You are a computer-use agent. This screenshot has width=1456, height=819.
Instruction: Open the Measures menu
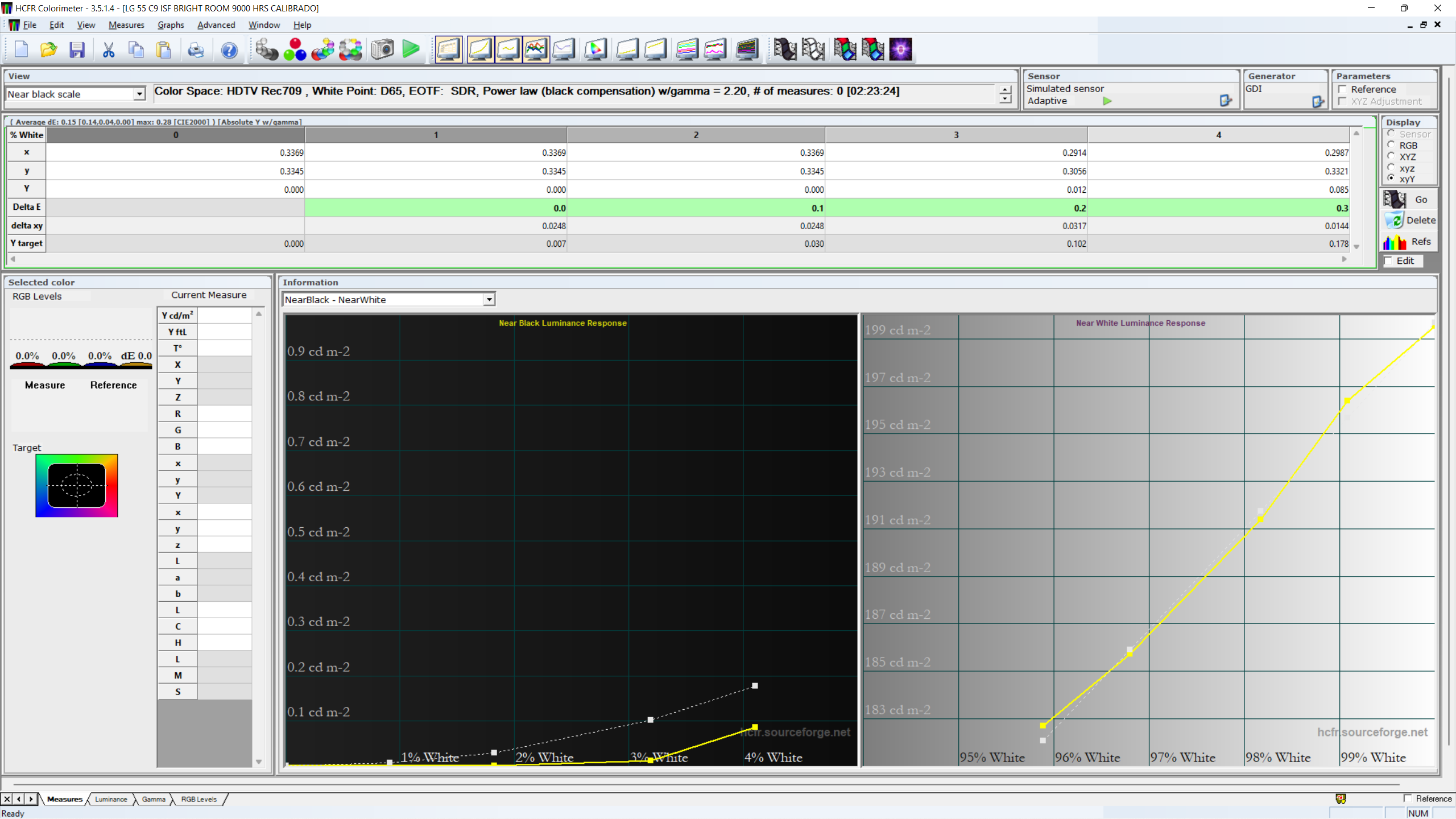tap(126, 25)
